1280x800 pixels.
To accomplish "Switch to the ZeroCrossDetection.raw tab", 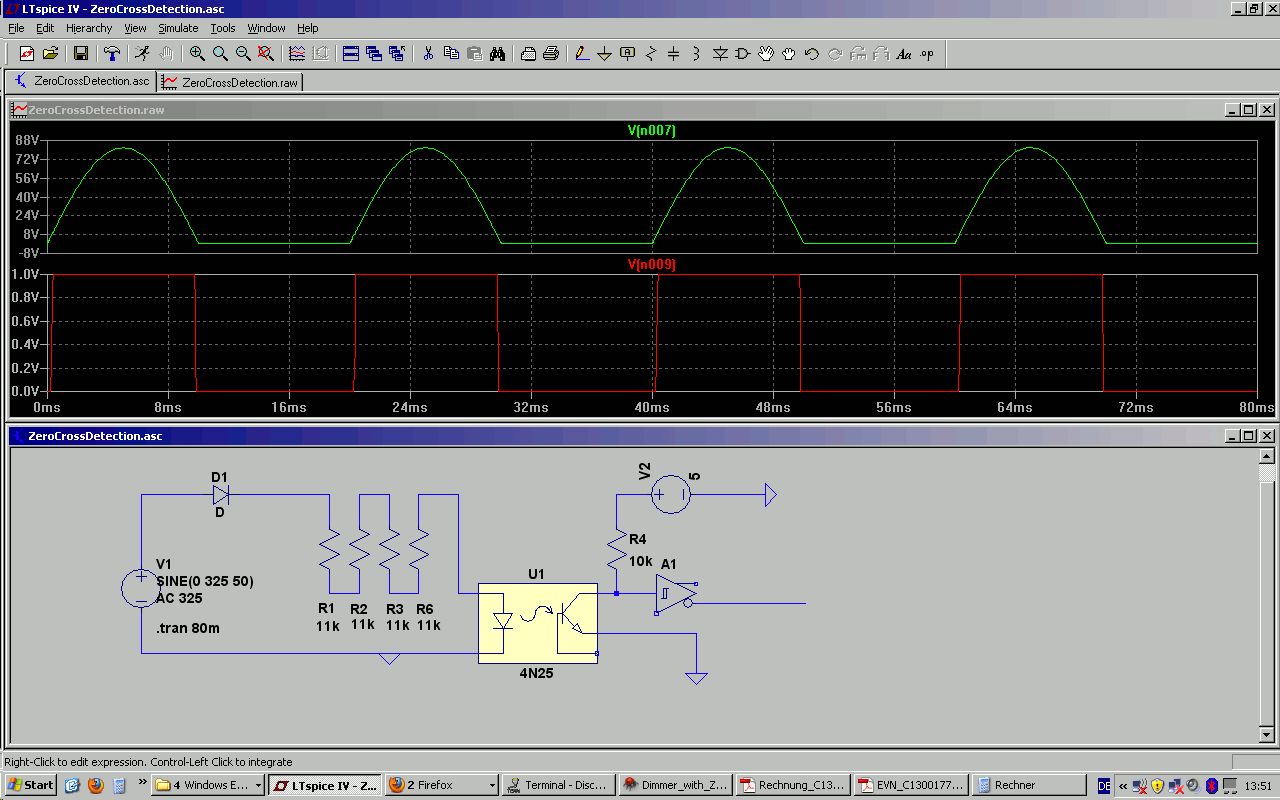I will click(x=231, y=82).
